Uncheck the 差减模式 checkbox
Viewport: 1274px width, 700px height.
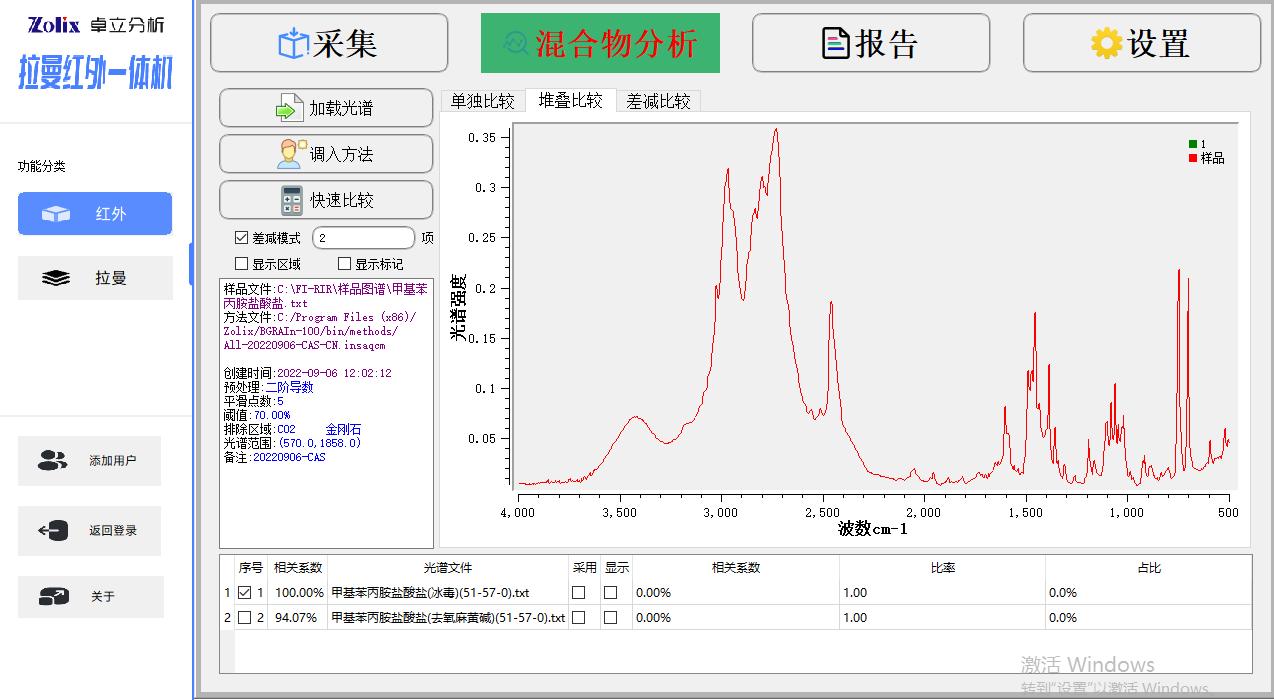(241, 238)
